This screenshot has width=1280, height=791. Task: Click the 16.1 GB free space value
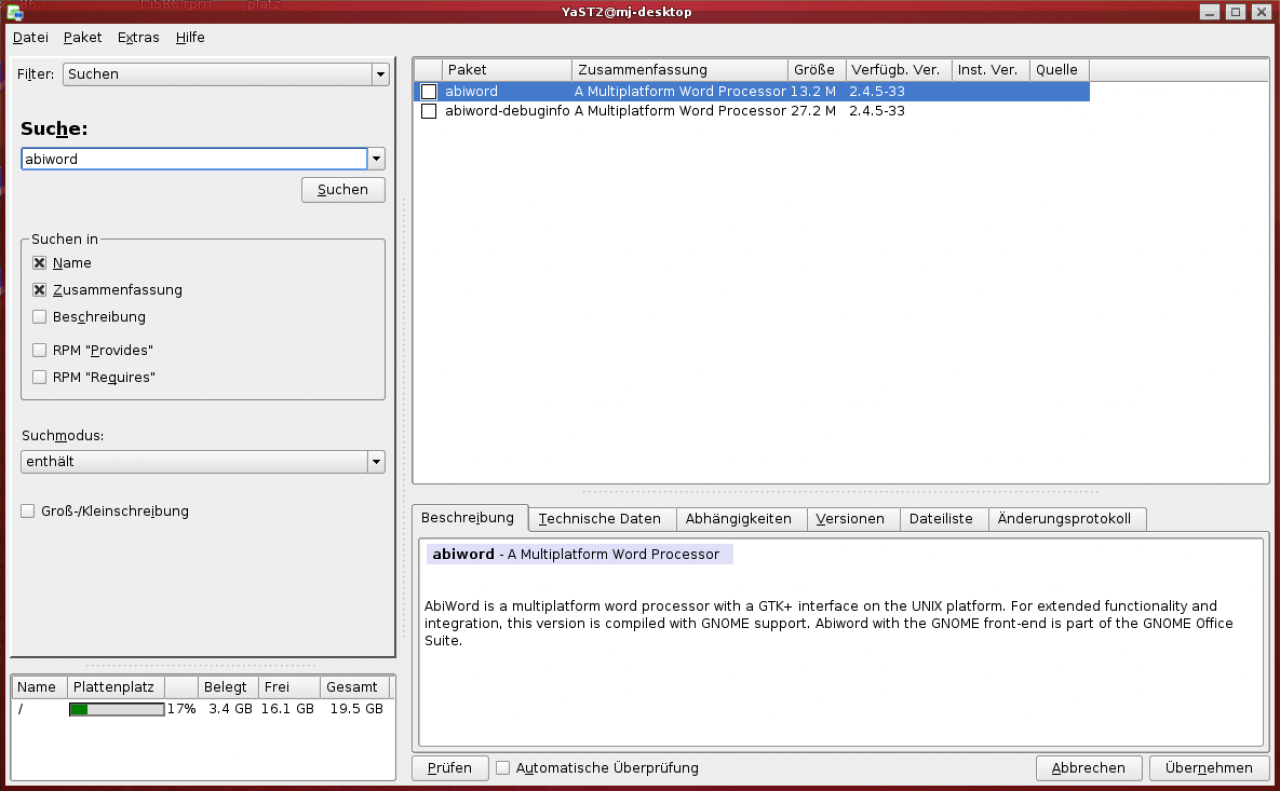click(x=288, y=709)
